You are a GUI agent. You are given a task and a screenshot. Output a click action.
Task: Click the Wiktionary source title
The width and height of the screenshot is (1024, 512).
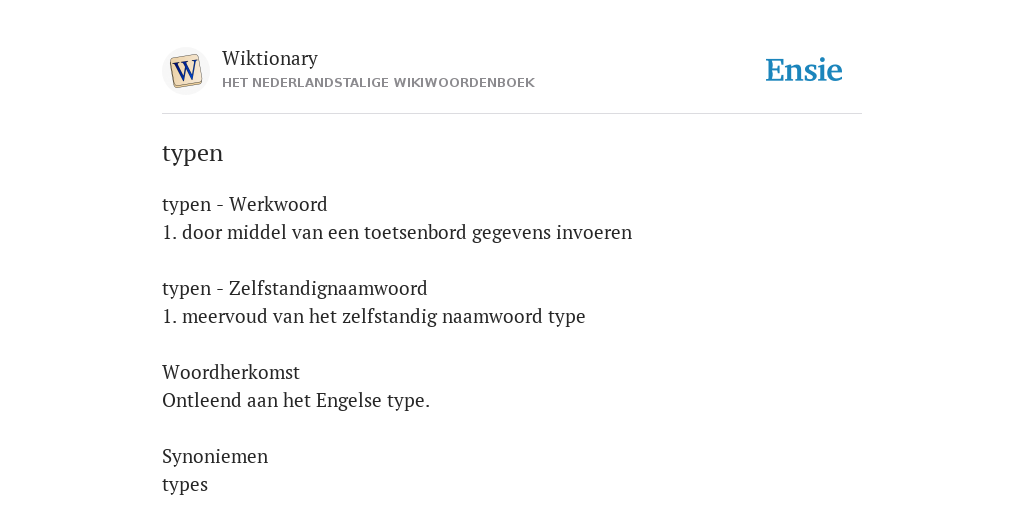point(270,58)
